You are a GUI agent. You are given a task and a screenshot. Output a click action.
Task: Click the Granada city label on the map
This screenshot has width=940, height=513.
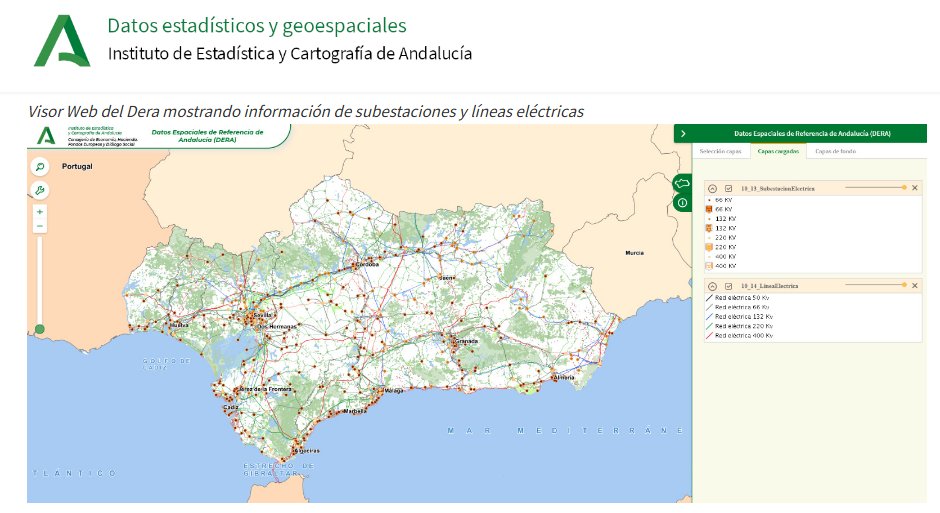tap(466, 340)
